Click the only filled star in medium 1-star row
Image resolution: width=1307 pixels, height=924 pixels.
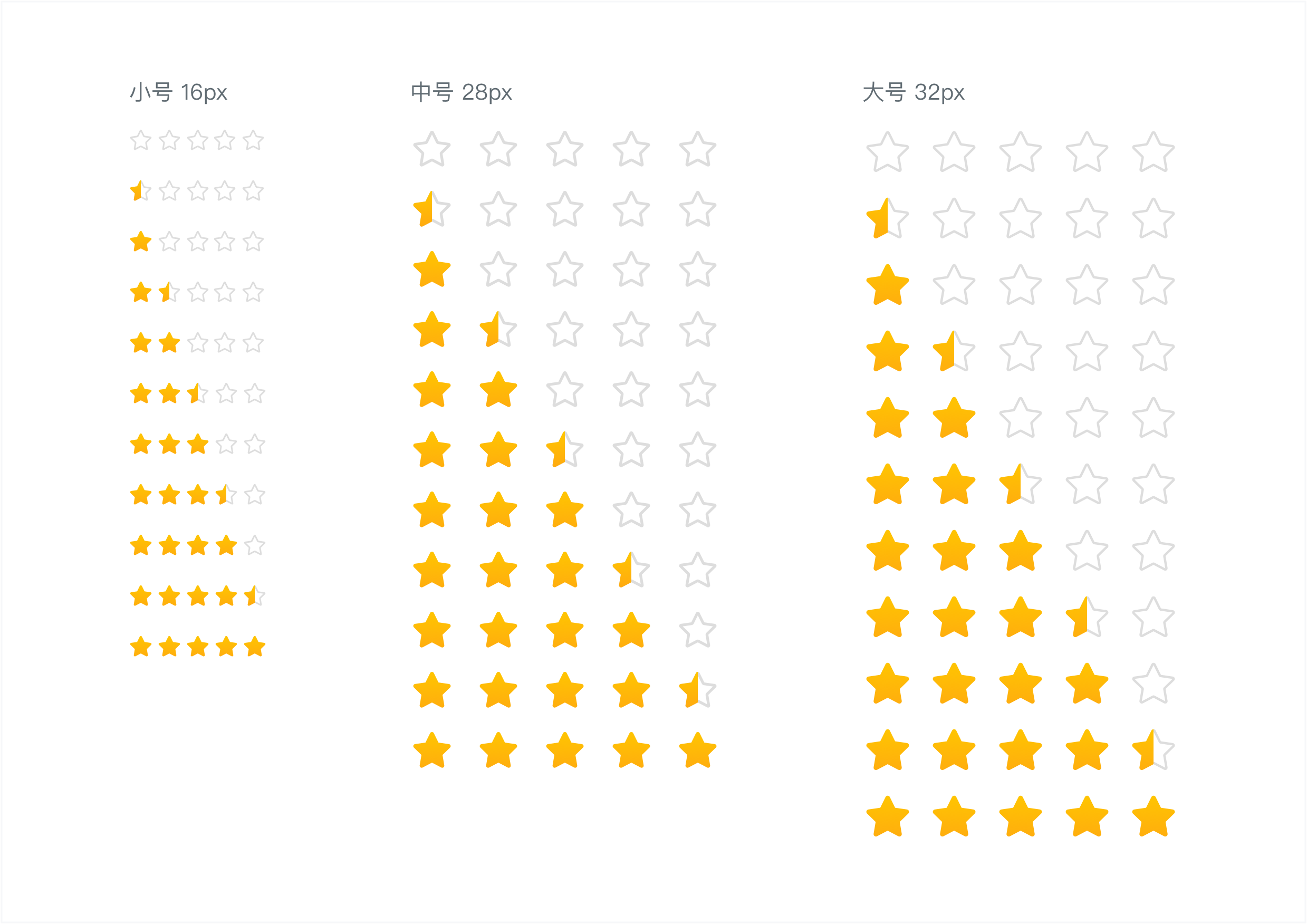(432, 269)
